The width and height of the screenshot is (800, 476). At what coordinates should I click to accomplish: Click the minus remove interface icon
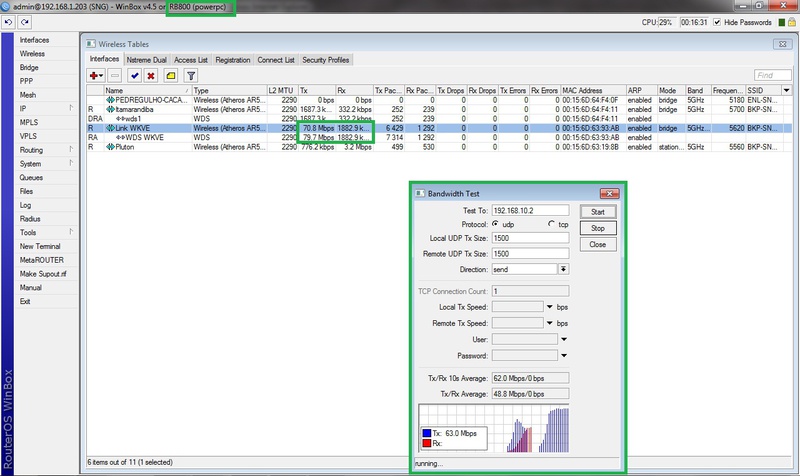(x=115, y=75)
